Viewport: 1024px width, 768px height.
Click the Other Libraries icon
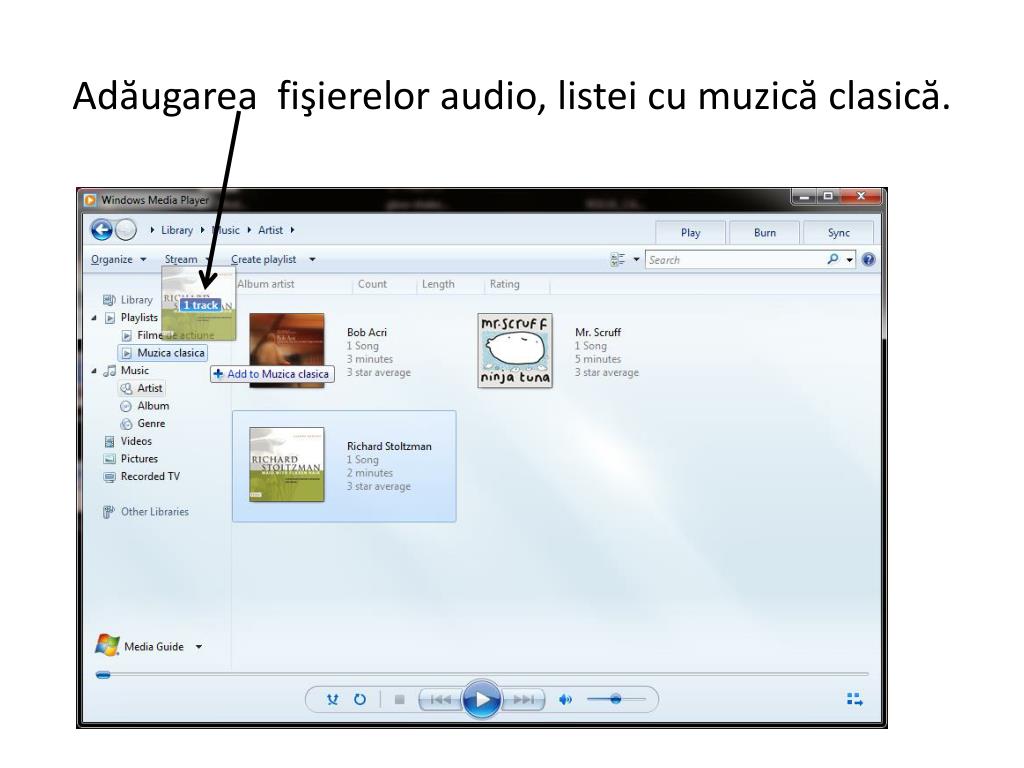[109, 512]
